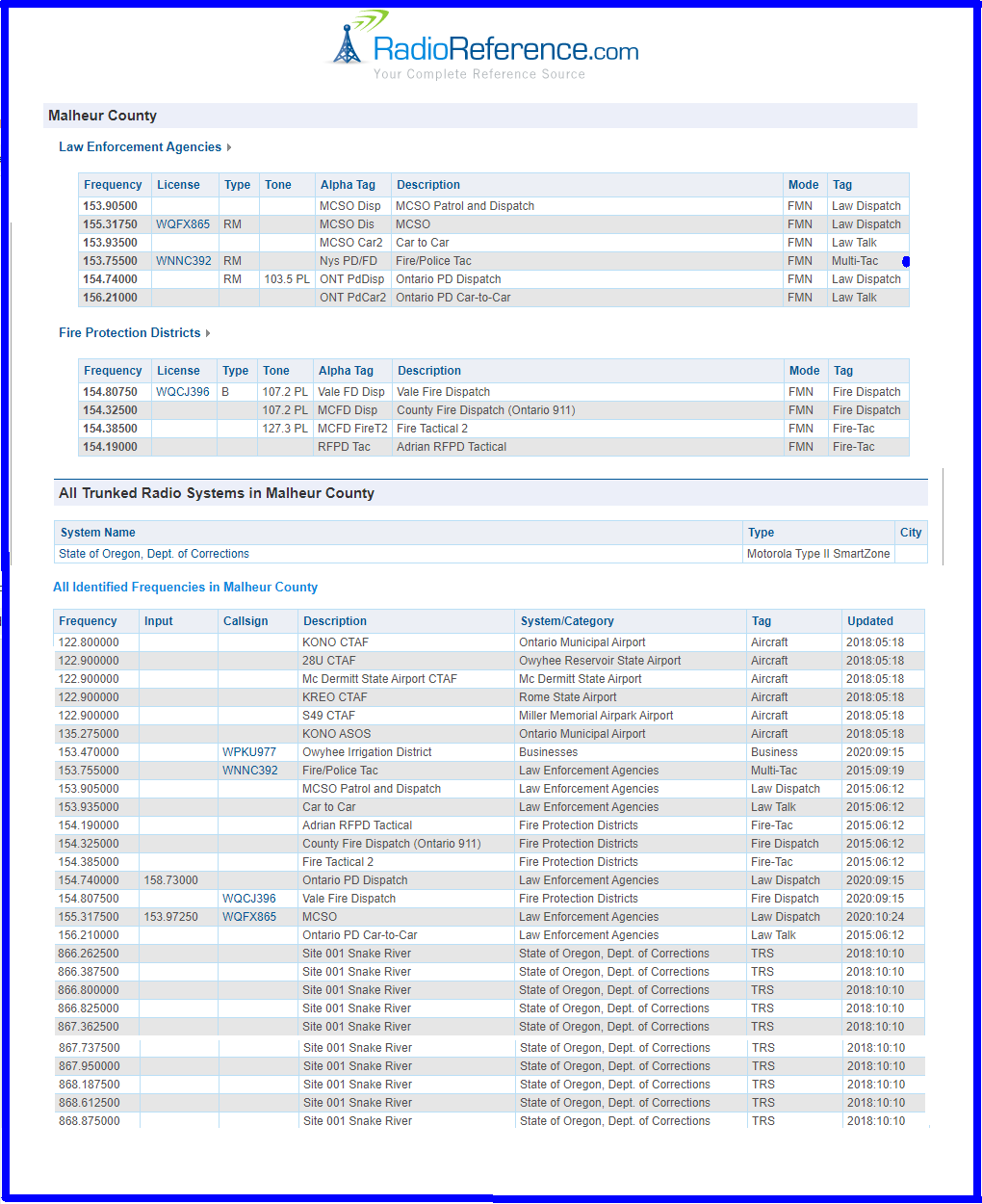Click the All Identified Frequencies in Malheur County heading
Screen dimensions: 982x1204
pos(185,588)
